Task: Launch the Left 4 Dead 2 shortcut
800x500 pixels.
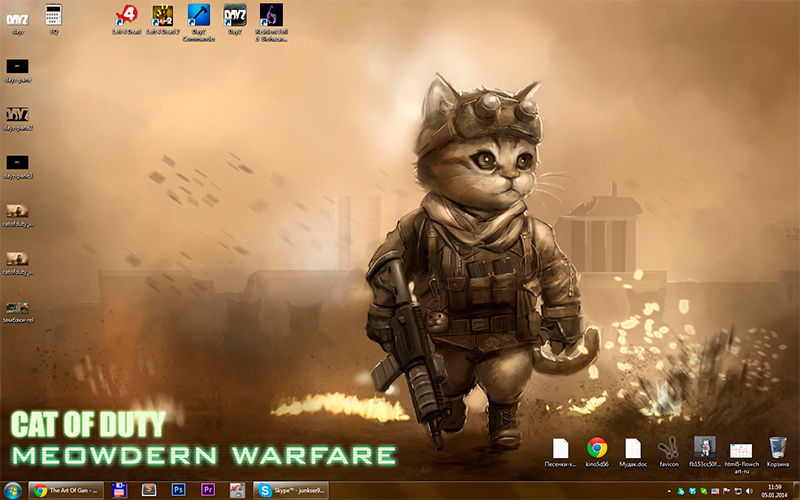Action: point(163,19)
